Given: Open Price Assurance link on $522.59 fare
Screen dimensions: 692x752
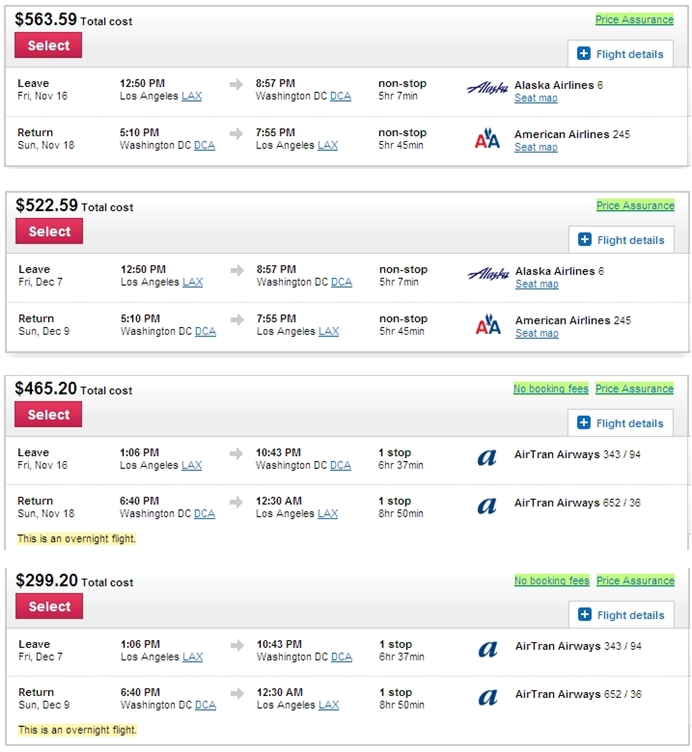Looking at the screenshot, I should (x=635, y=205).
